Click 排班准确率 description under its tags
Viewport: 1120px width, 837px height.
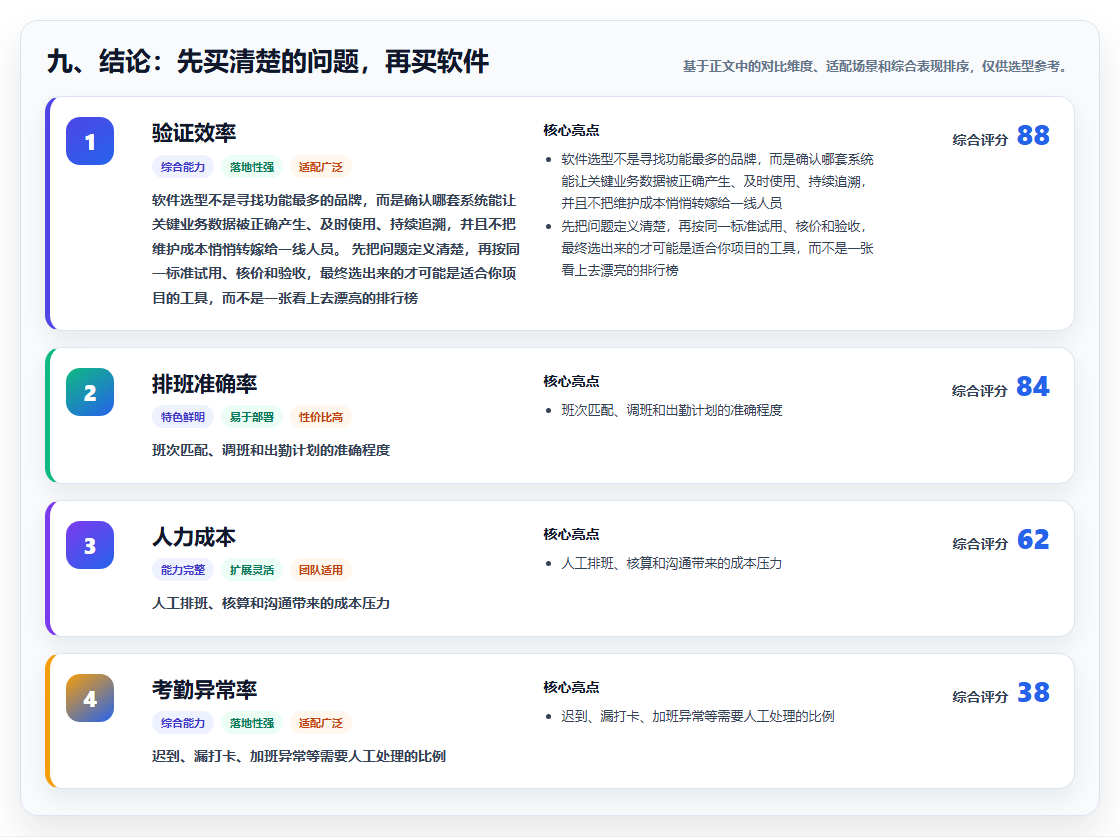click(x=271, y=451)
